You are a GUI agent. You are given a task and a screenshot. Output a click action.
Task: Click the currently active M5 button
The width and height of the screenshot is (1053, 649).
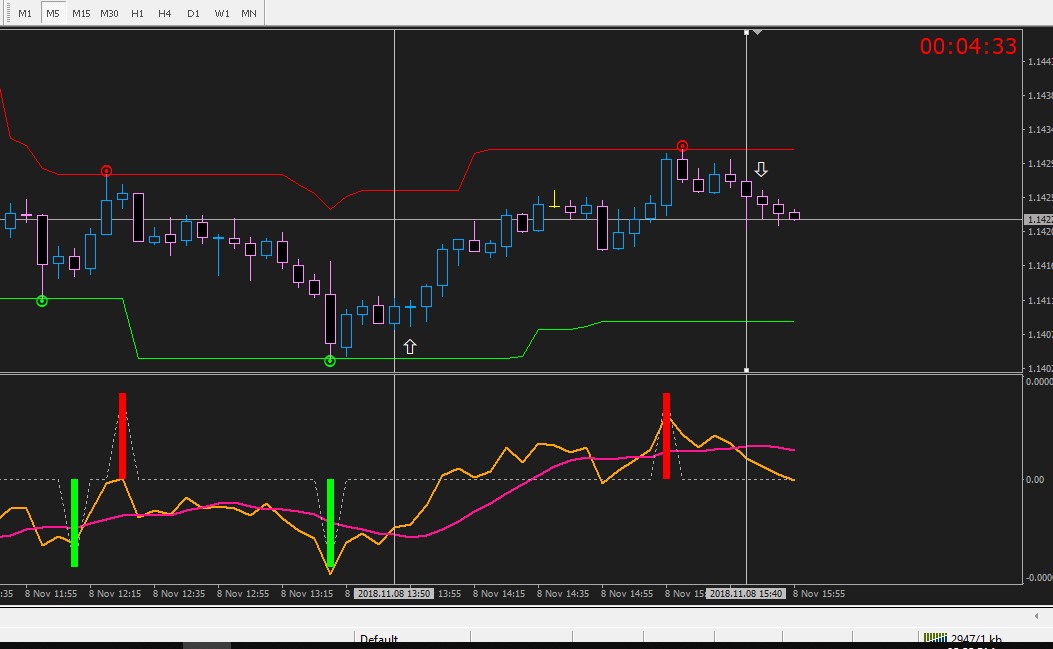coord(52,13)
